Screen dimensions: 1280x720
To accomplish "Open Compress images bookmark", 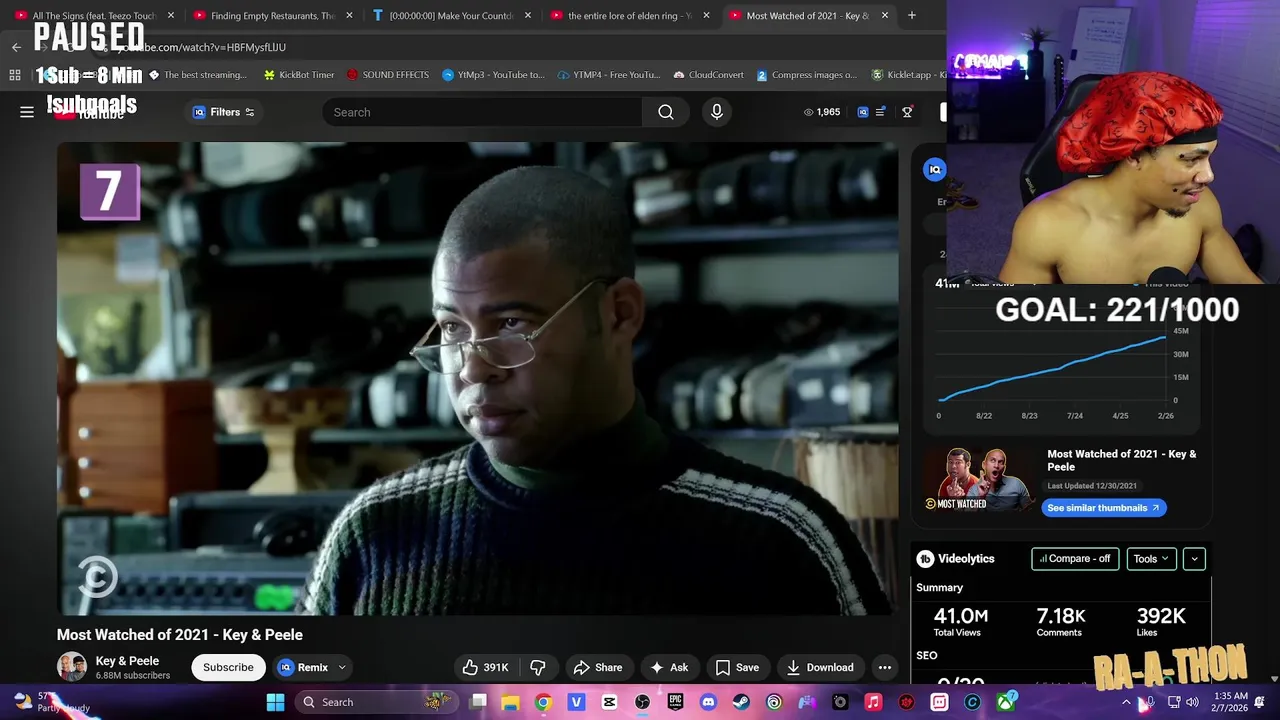I will tap(806, 75).
